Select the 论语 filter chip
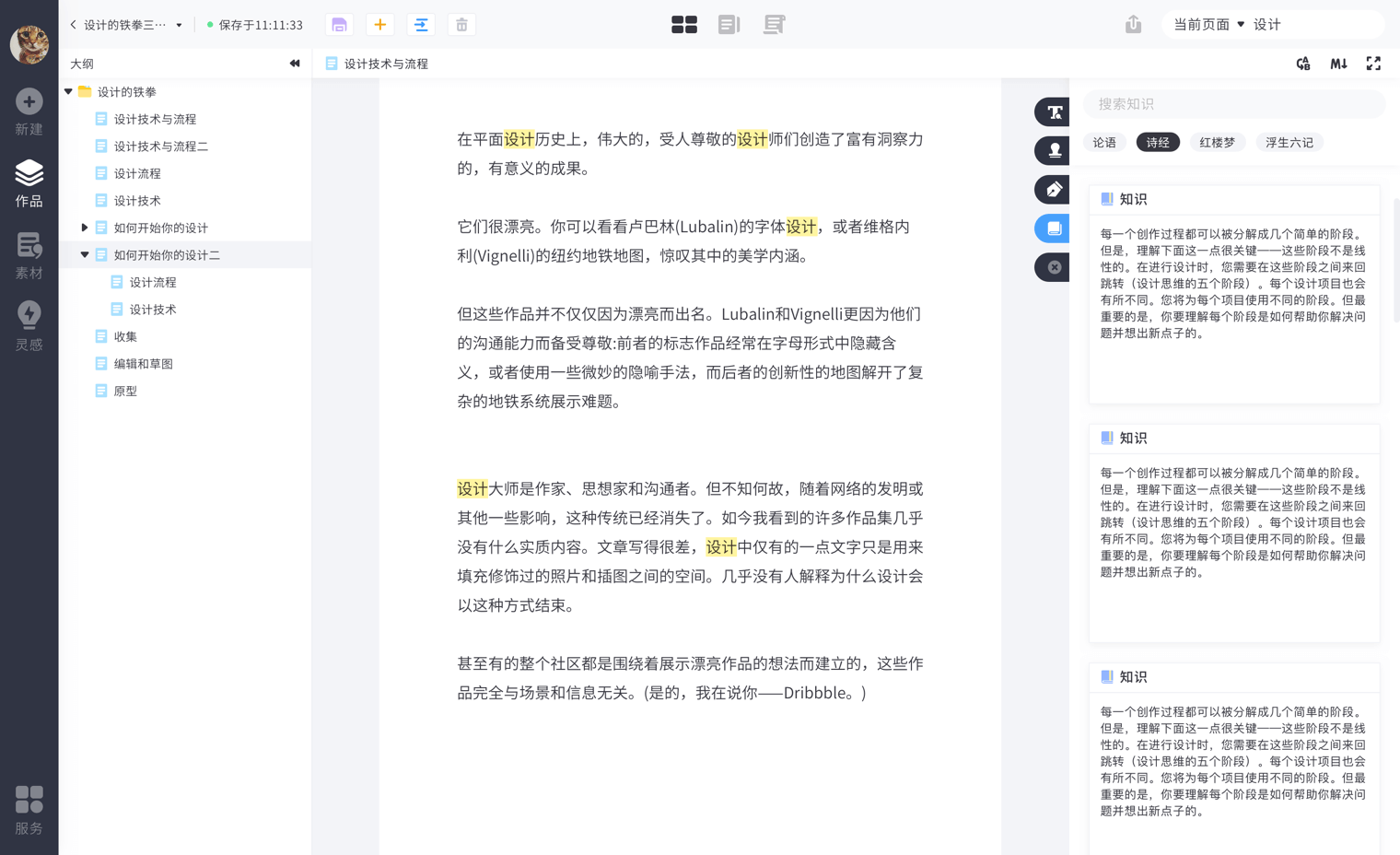 1104,143
